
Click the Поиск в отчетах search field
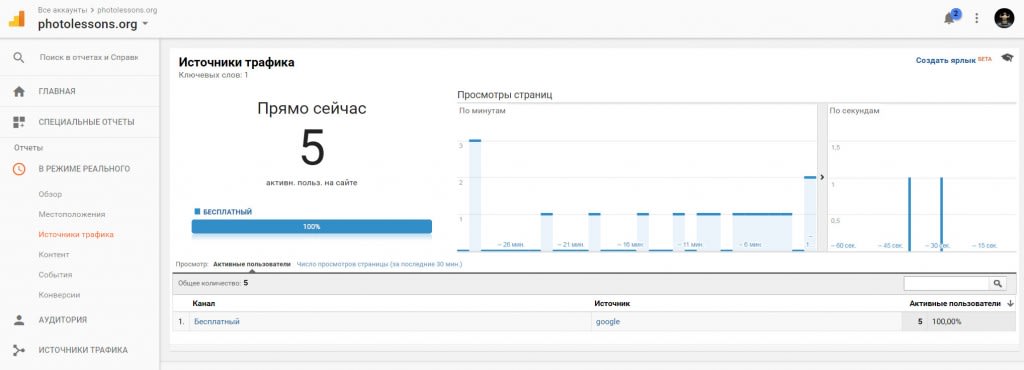89,57
